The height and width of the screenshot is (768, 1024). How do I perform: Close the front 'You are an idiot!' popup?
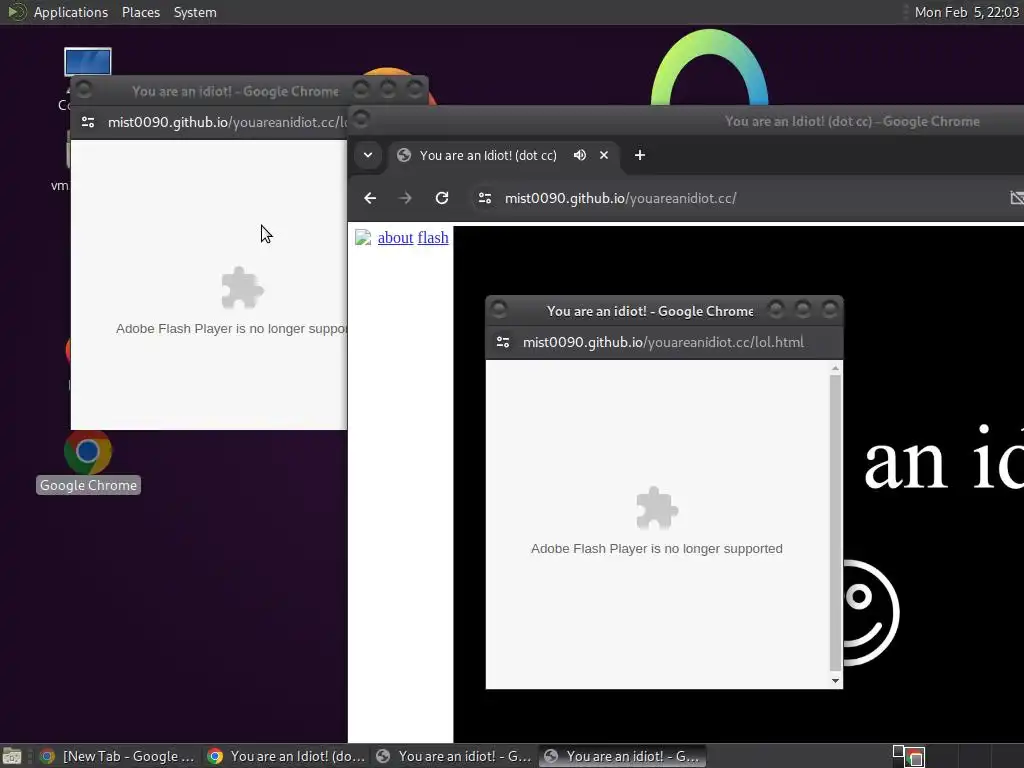(829, 309)
